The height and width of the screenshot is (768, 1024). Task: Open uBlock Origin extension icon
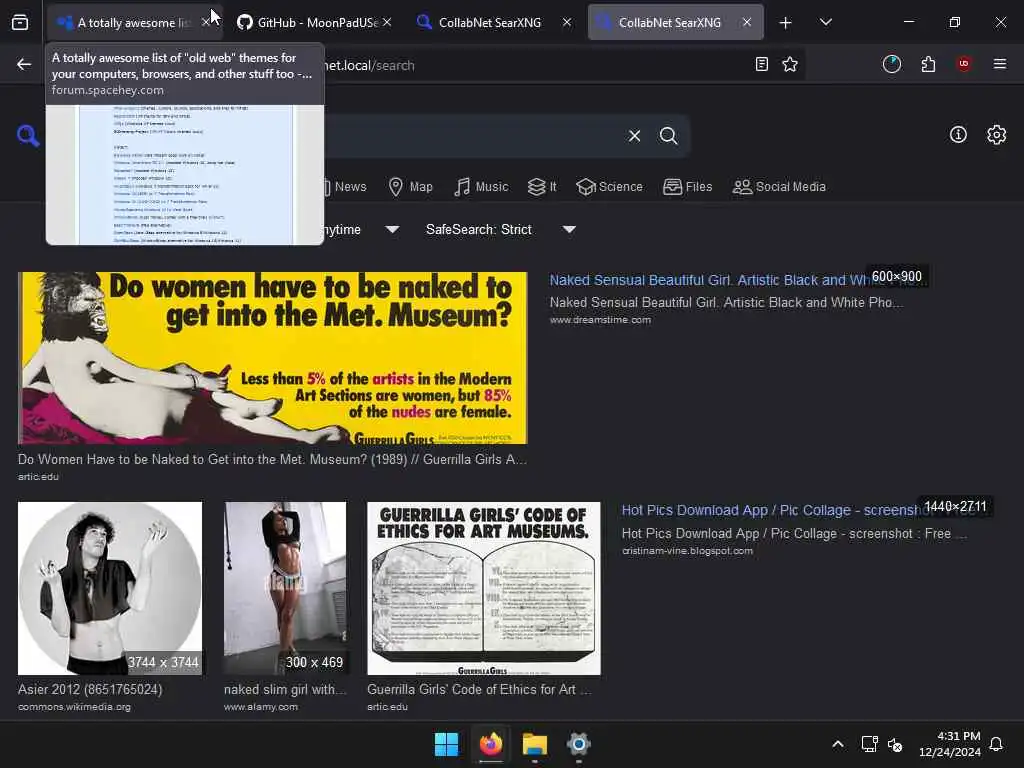click(x=963, y=64)
